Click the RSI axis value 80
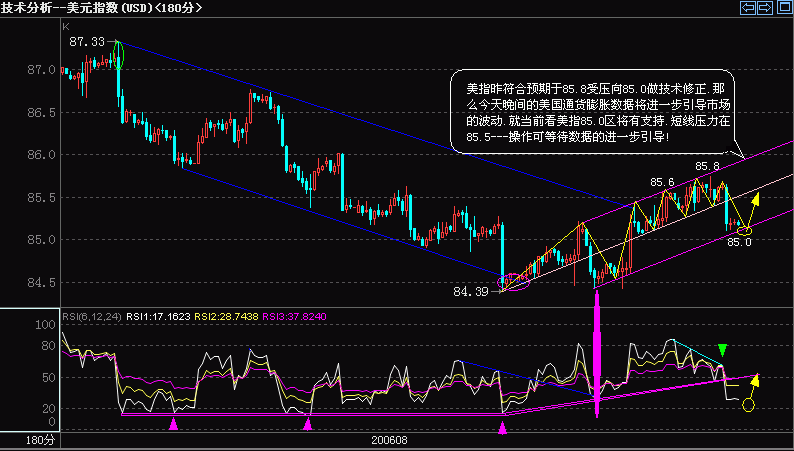Image resolution: width=794 pixels, height=451 pixels. pyautogui.click(x=48, y=346)
